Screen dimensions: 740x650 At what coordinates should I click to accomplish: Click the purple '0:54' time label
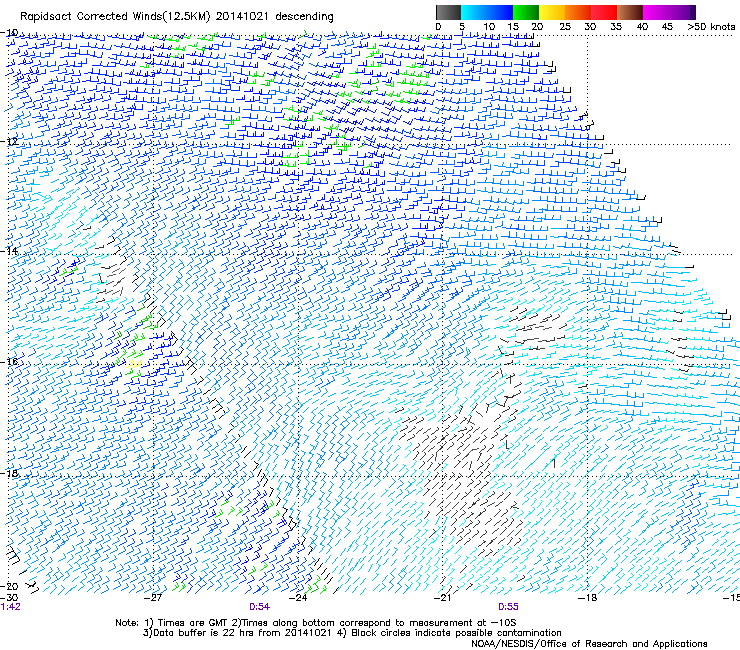click(x=260, y=607)
